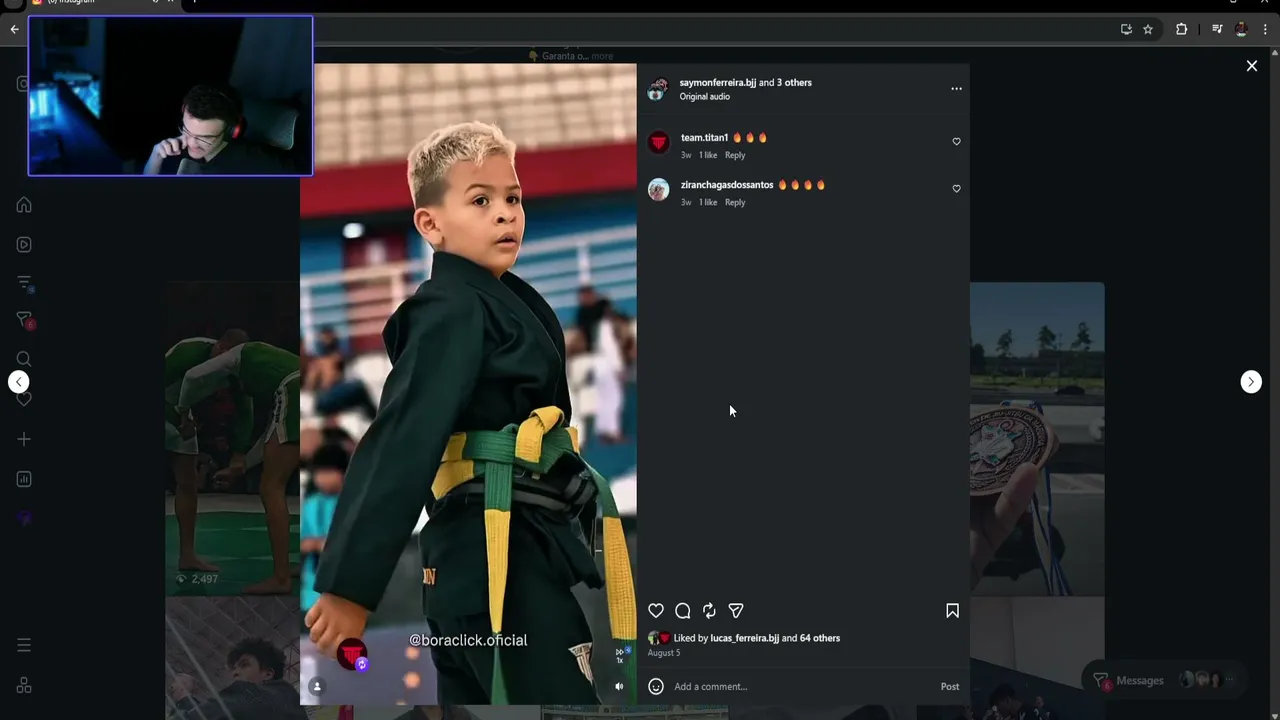Screen dimensions: 1280x720
Task: Close the post viewer with the X
Action: 1252,66
